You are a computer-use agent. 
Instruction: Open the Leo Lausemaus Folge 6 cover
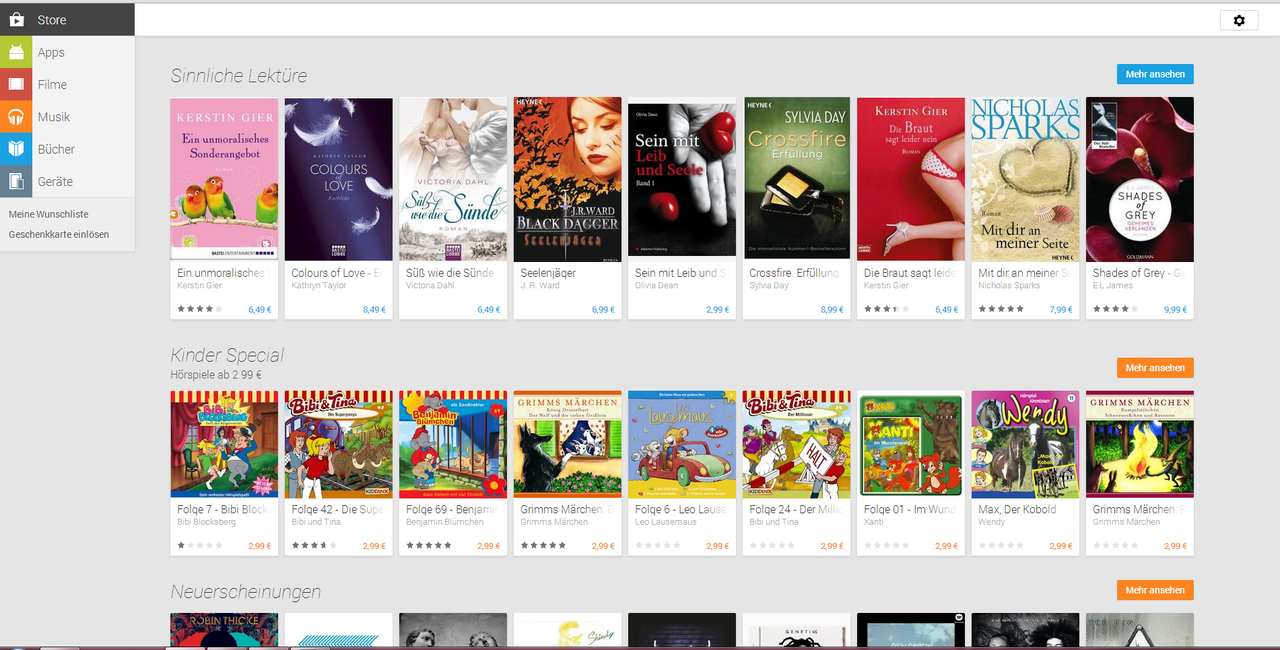[x=682, y=444]
